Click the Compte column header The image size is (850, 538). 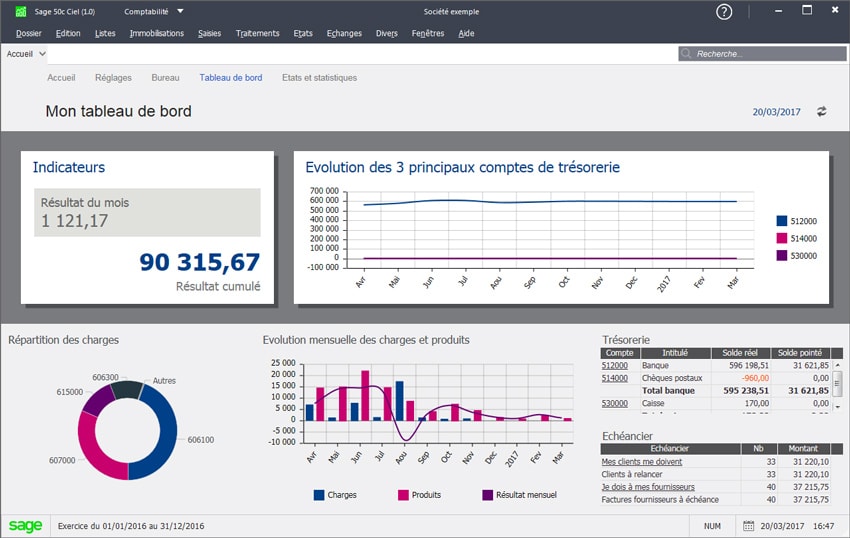tap(619, 353)
